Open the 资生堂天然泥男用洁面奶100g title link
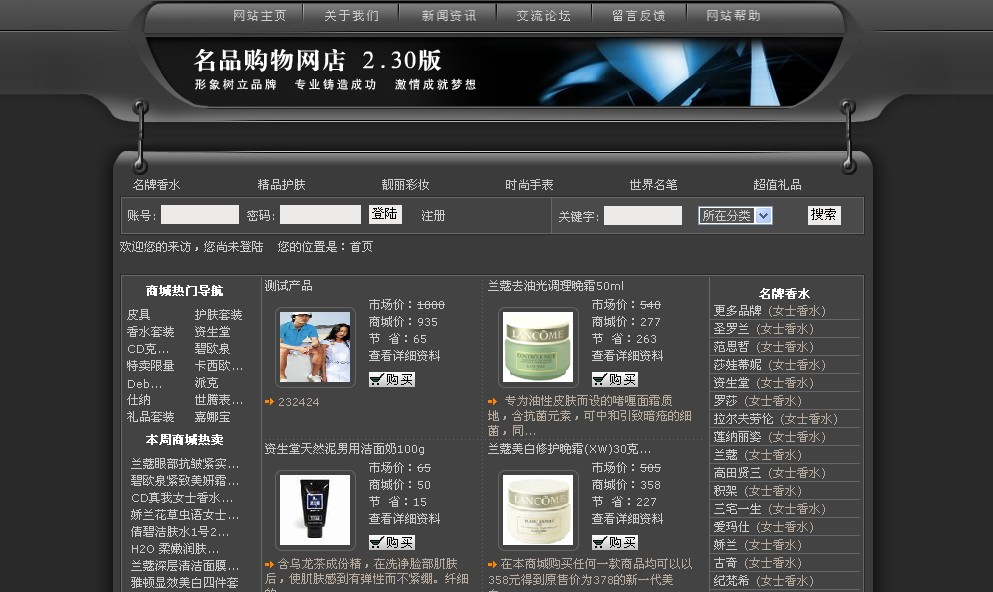This screenshot has width=993, height=592. click(x=345, y=449)
